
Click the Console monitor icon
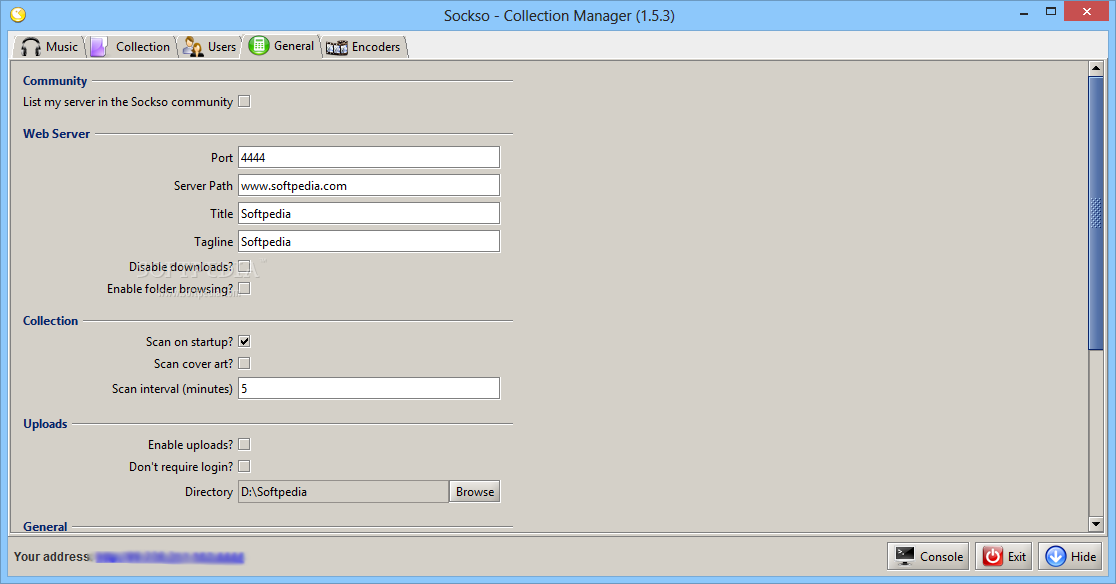click(905, 556)
